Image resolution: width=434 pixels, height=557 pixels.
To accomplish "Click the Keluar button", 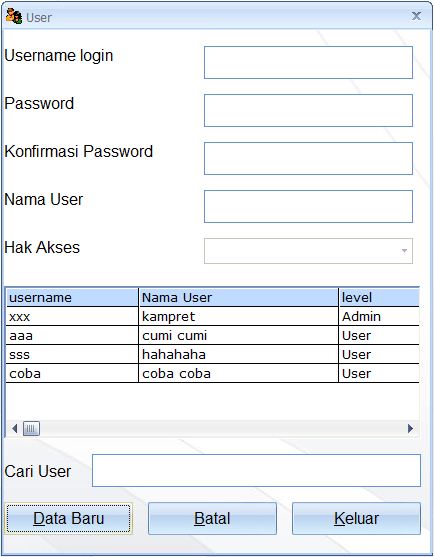I will pos(356,518).
